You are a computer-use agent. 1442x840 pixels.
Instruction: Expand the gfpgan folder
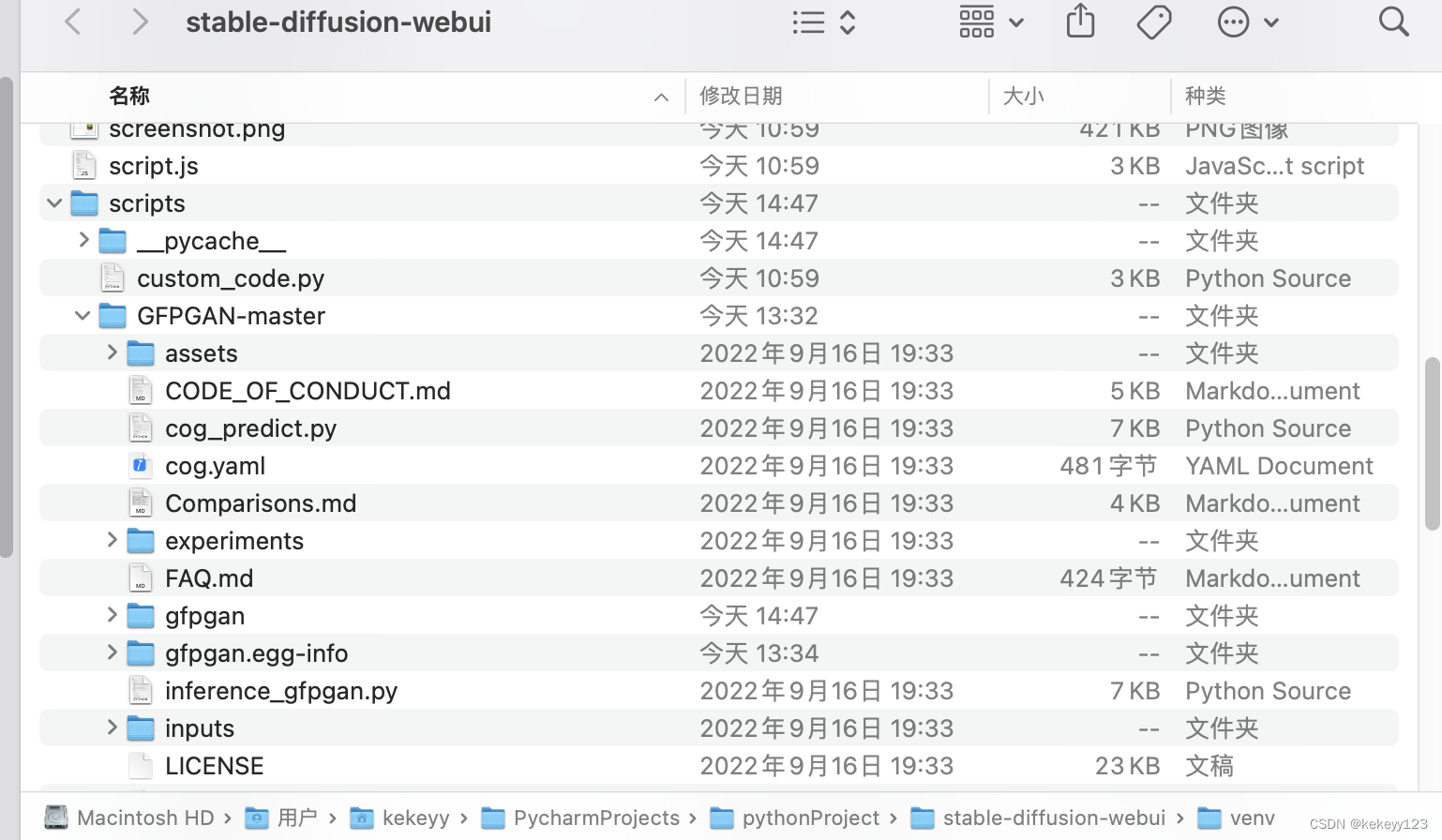click(113, 615)
